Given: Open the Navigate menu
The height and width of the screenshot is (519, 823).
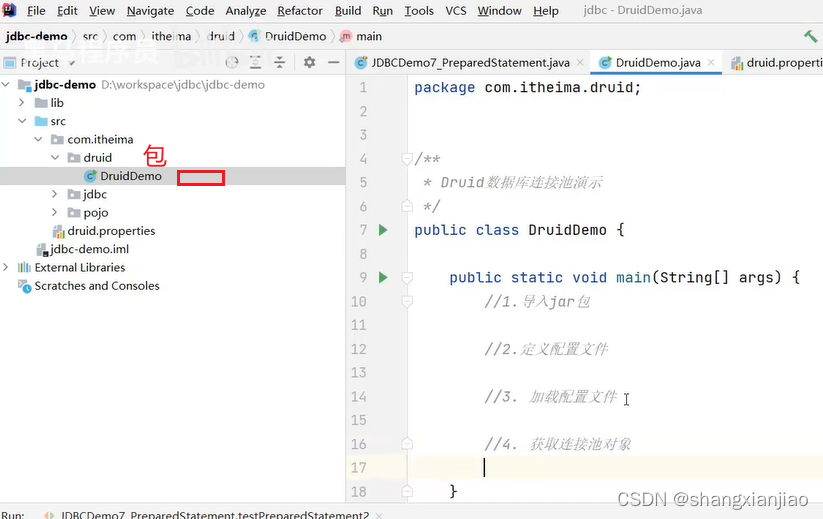Looking at the screenshot, I should 150,10.
